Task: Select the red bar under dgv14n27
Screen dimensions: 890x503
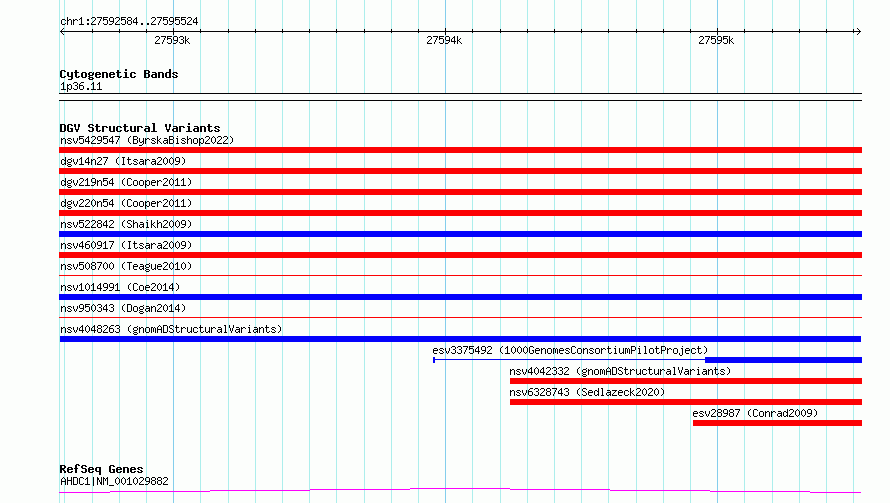Action: (x=460, y=171)
